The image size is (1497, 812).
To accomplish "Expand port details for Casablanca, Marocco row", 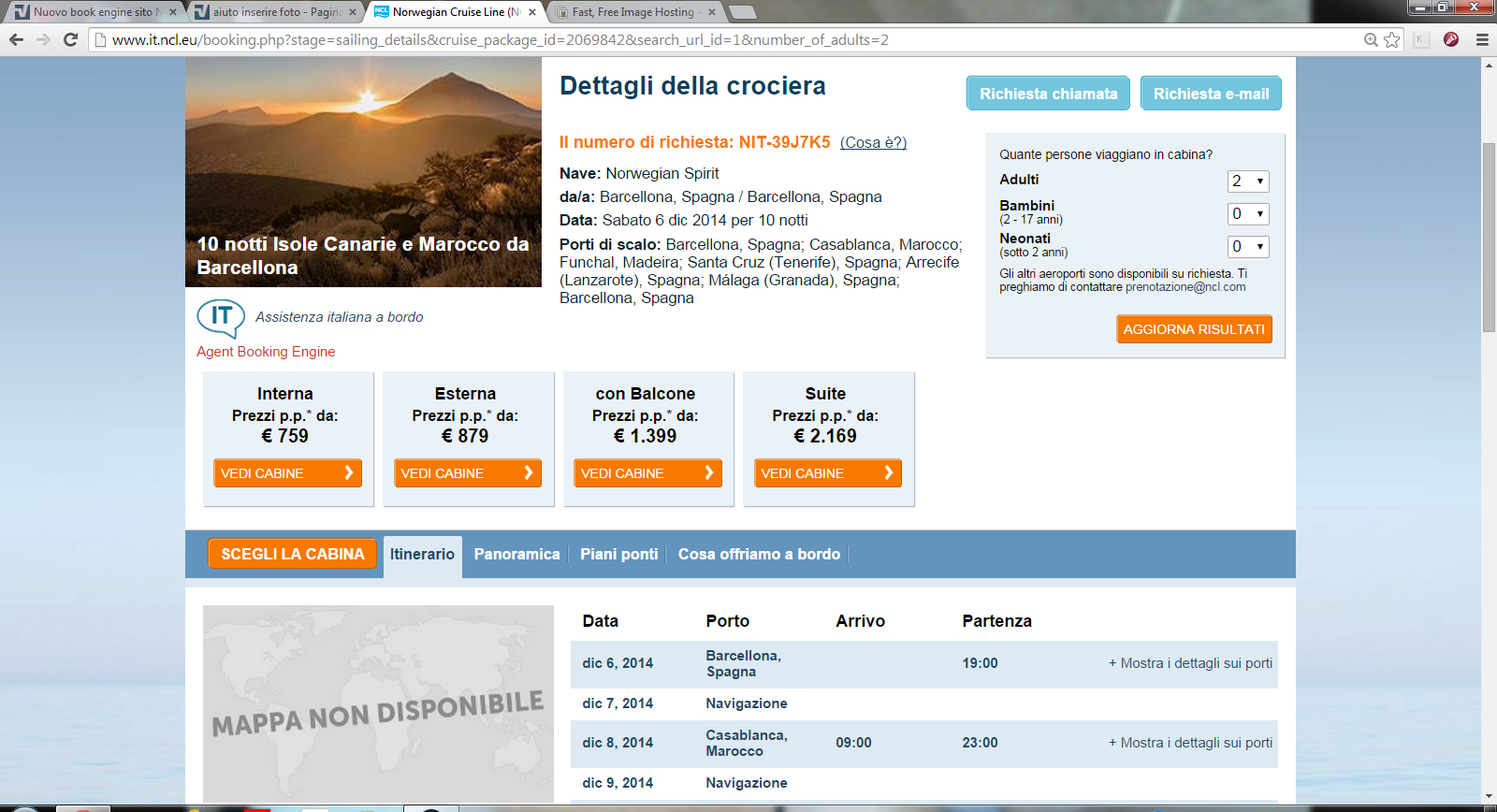I will [x=1190, y=743].
